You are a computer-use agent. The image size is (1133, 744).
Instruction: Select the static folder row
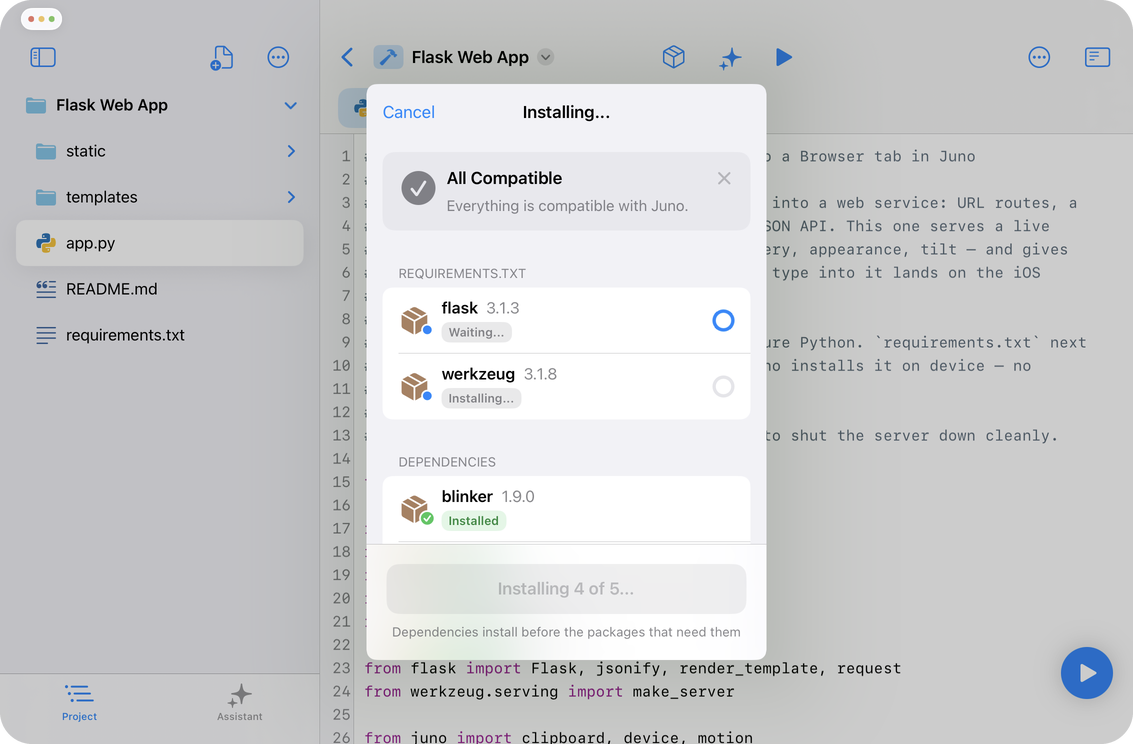pos(160,151)
